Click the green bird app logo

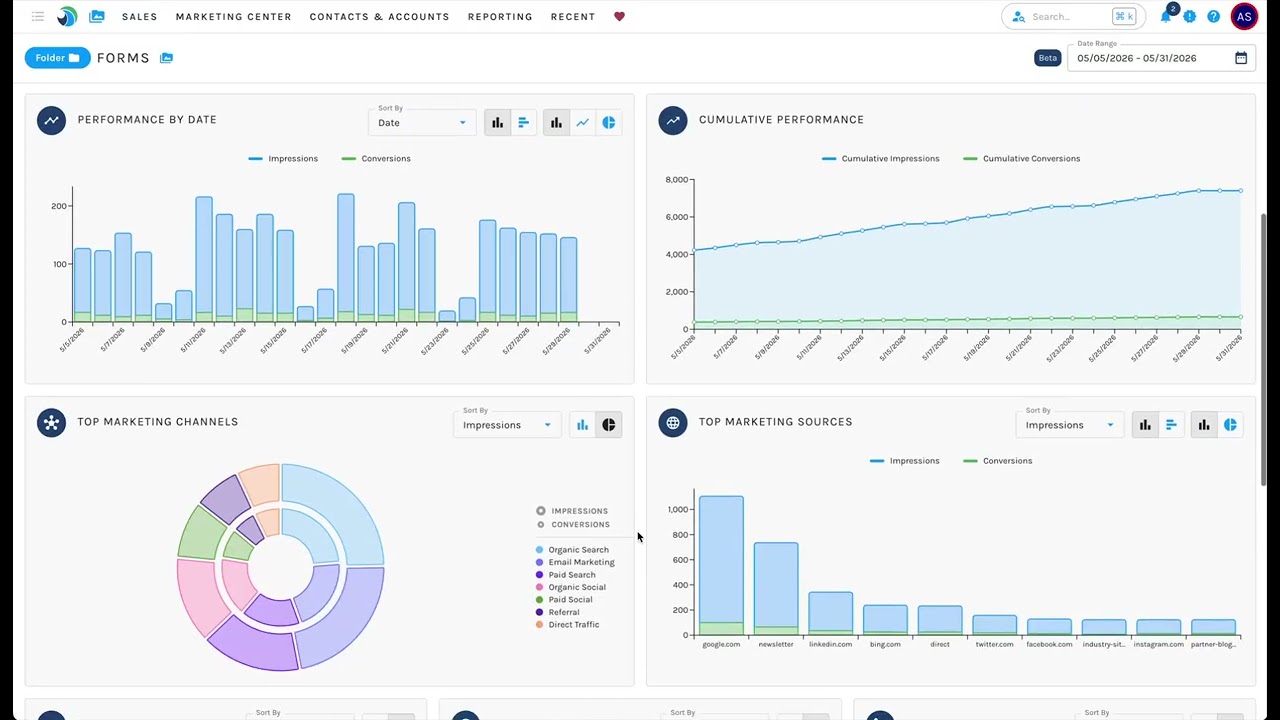point(67,16)
